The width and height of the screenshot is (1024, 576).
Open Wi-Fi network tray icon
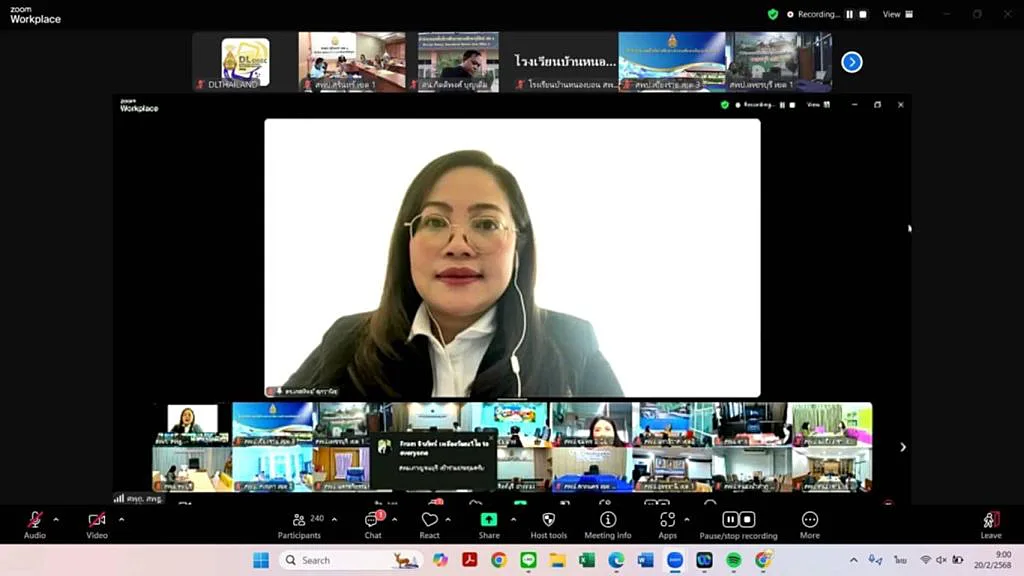tap(925, 560)
